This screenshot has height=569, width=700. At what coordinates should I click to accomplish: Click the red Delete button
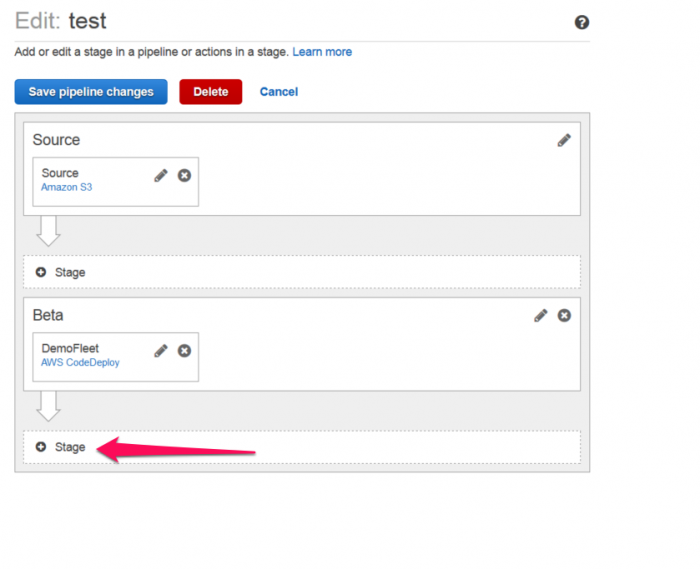click(x=211, y=92)
